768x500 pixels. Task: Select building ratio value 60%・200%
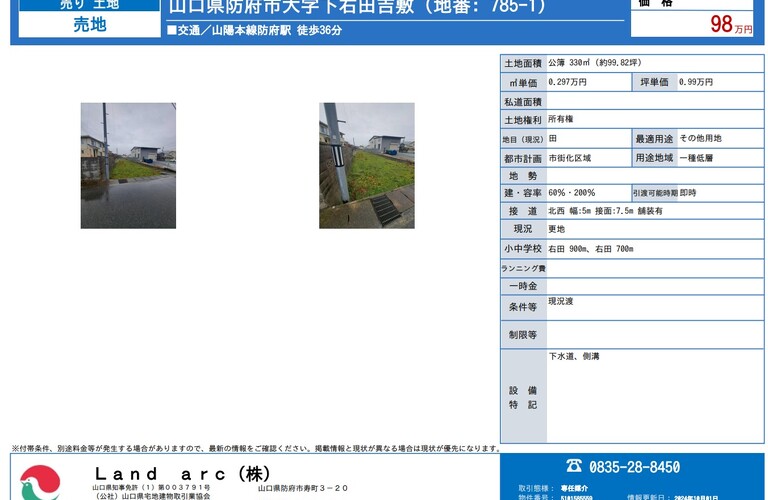(572, 193)
